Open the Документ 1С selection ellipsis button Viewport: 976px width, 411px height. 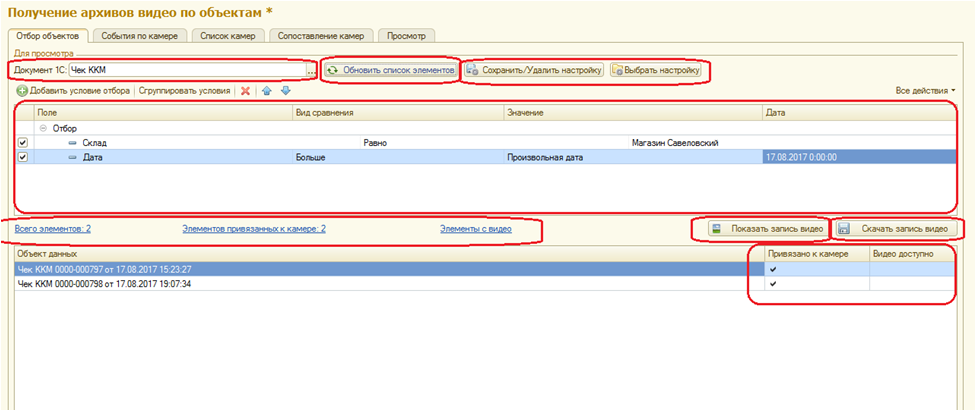[311, 70]
